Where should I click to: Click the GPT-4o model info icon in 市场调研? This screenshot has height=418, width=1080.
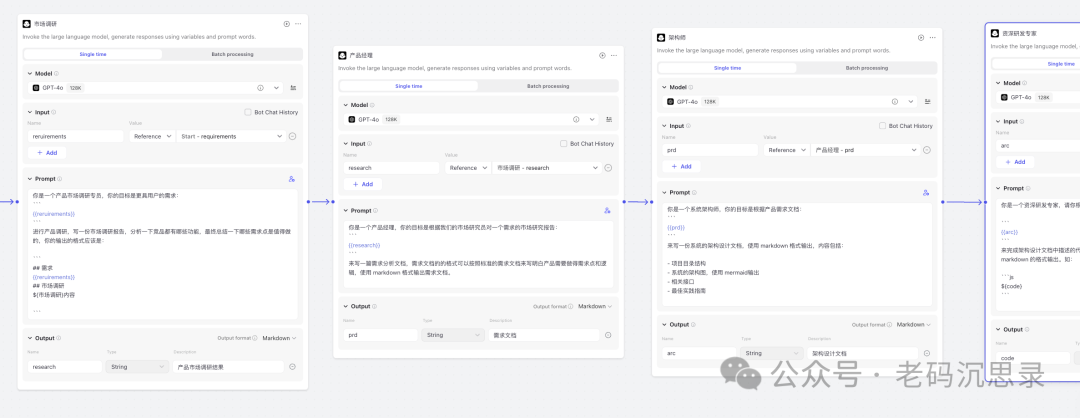point(260,88)
